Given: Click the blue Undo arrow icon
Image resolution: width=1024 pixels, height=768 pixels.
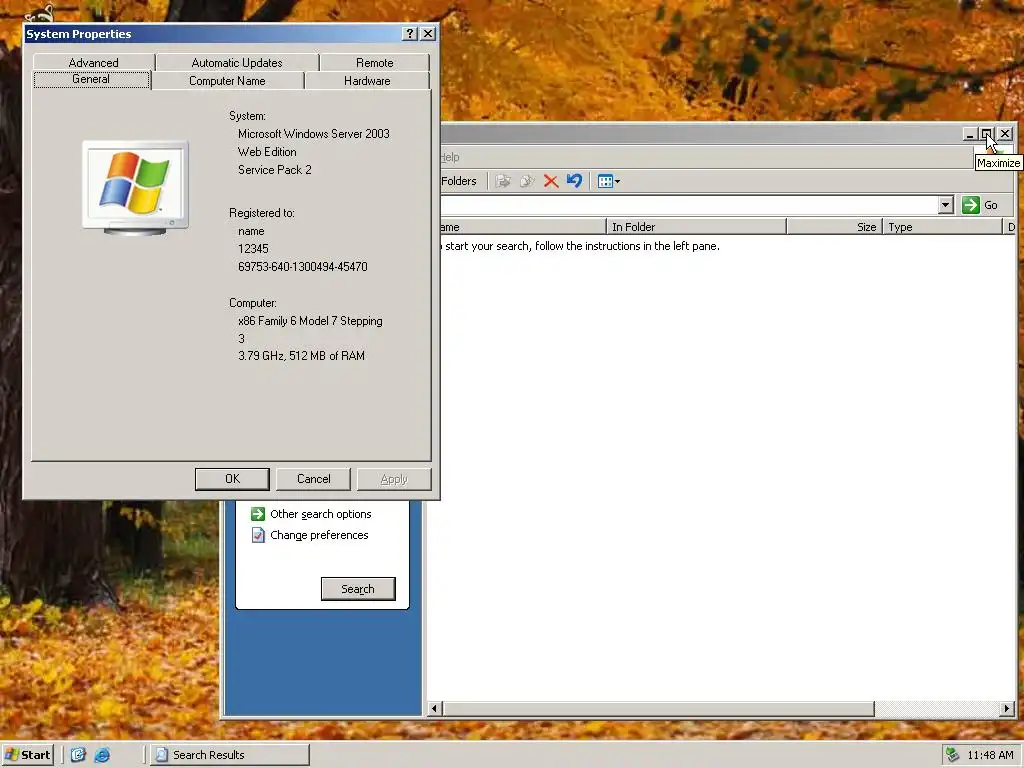Looking at the screenshot, I should 575,181.
